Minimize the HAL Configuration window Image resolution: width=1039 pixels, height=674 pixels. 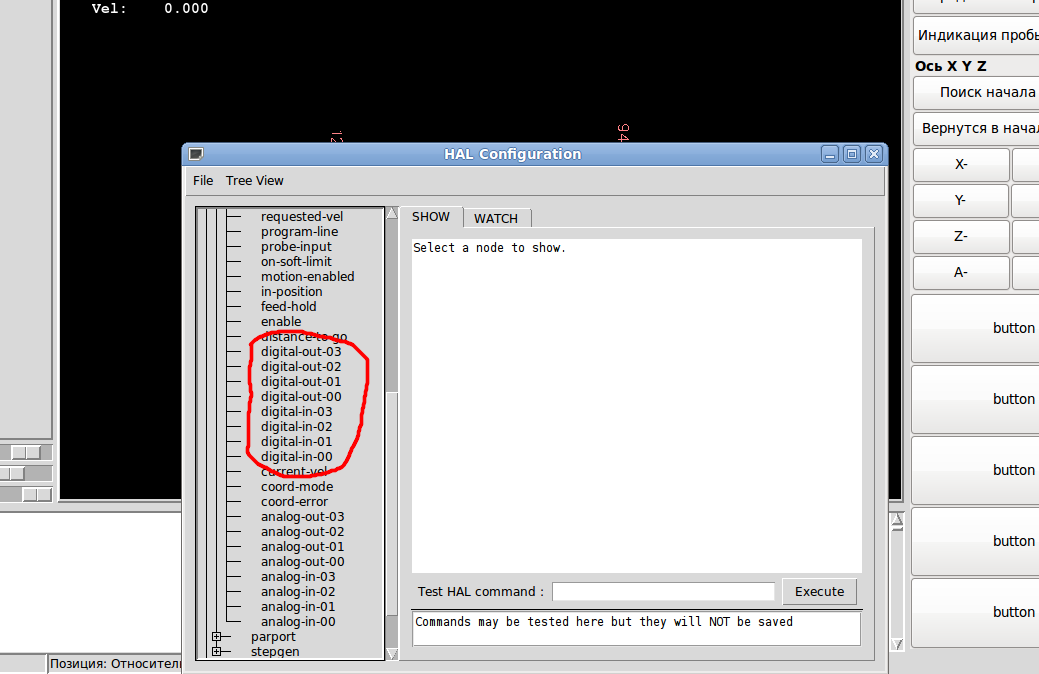pyautogui.click(x=830, y=154)
